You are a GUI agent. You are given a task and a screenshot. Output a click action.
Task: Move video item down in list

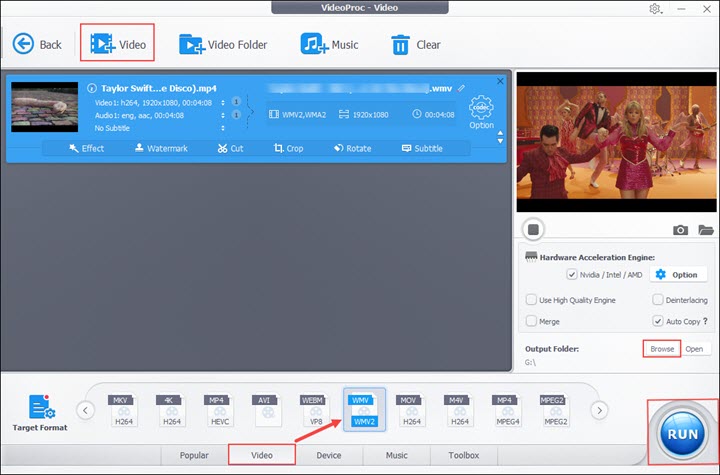(500, 141)
